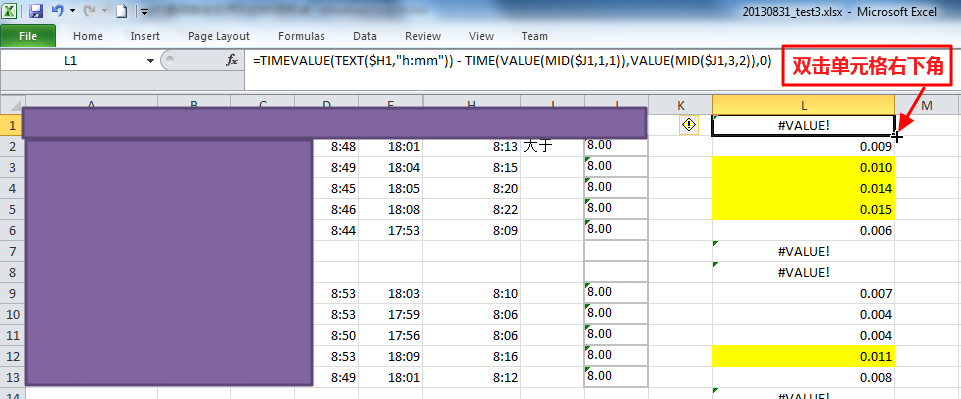This screenshot has width=961, height=399.
Task: Select cell showing time 17:53
Action: click(390, 230)
